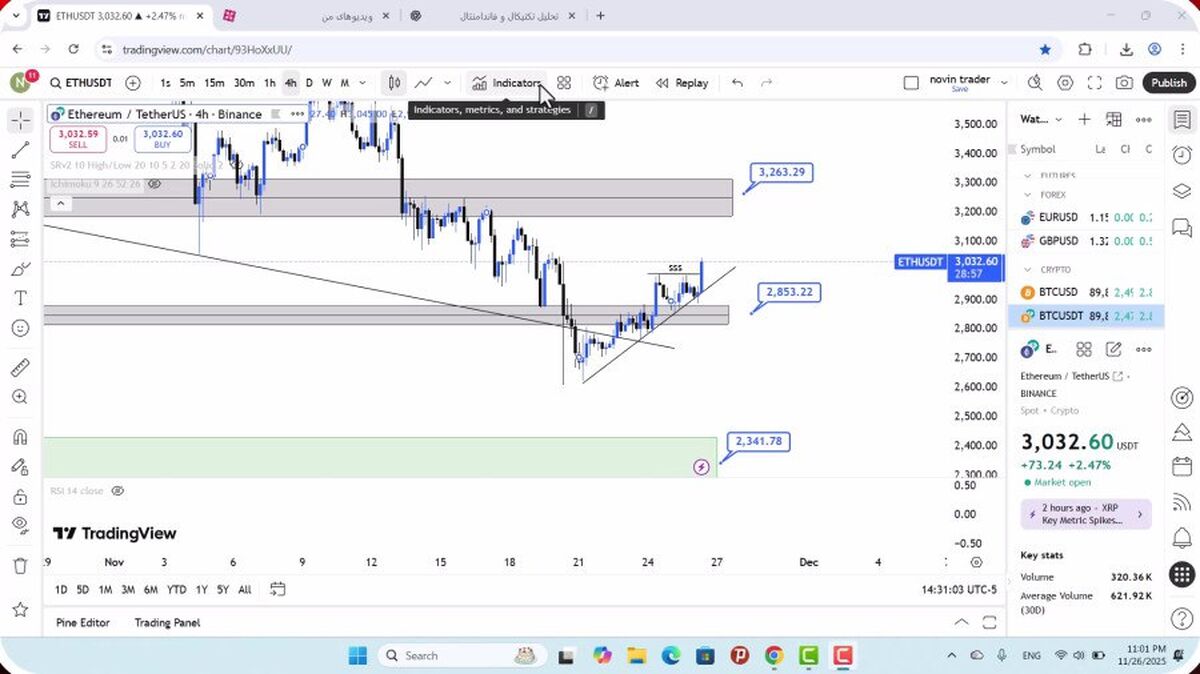Add a symbol to the watchlist
The image size is (1200, 674).
[1084, 119]
